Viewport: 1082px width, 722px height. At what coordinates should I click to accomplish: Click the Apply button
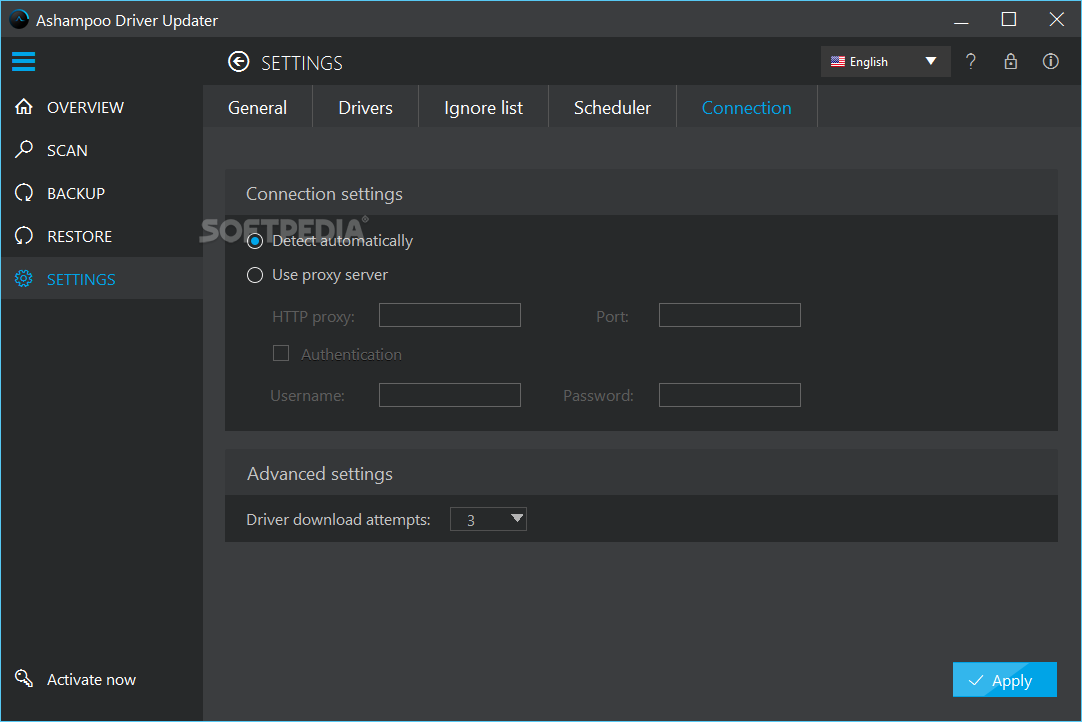click(1005, 680)
